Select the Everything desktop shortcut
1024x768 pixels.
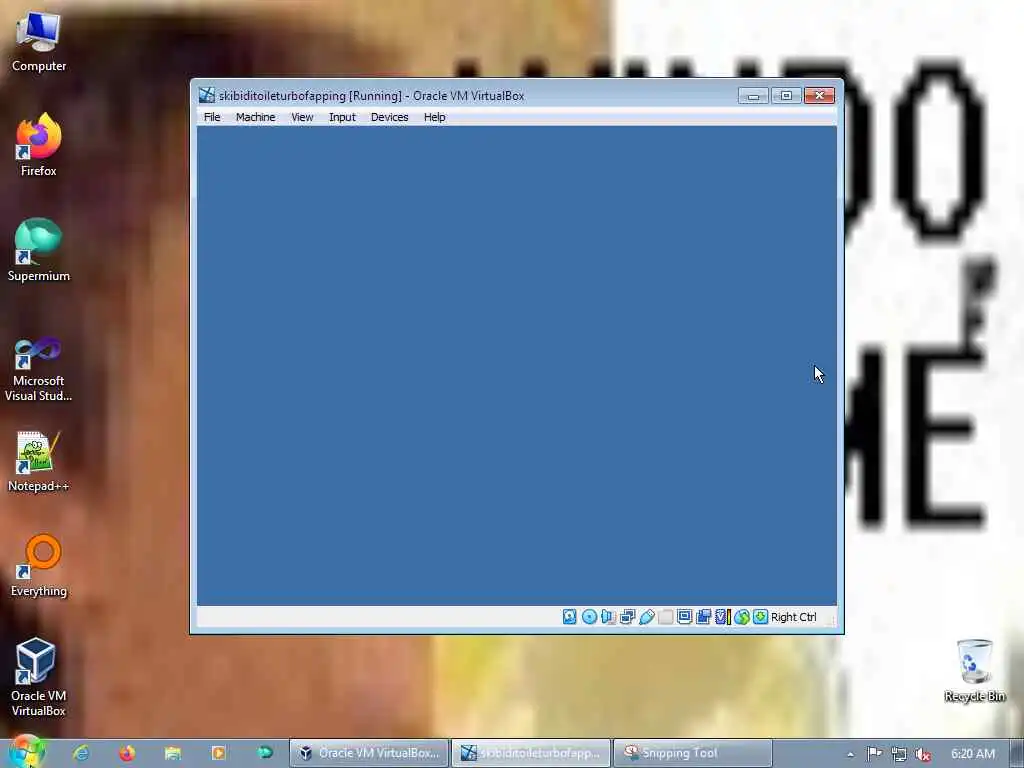coord(39,565)
